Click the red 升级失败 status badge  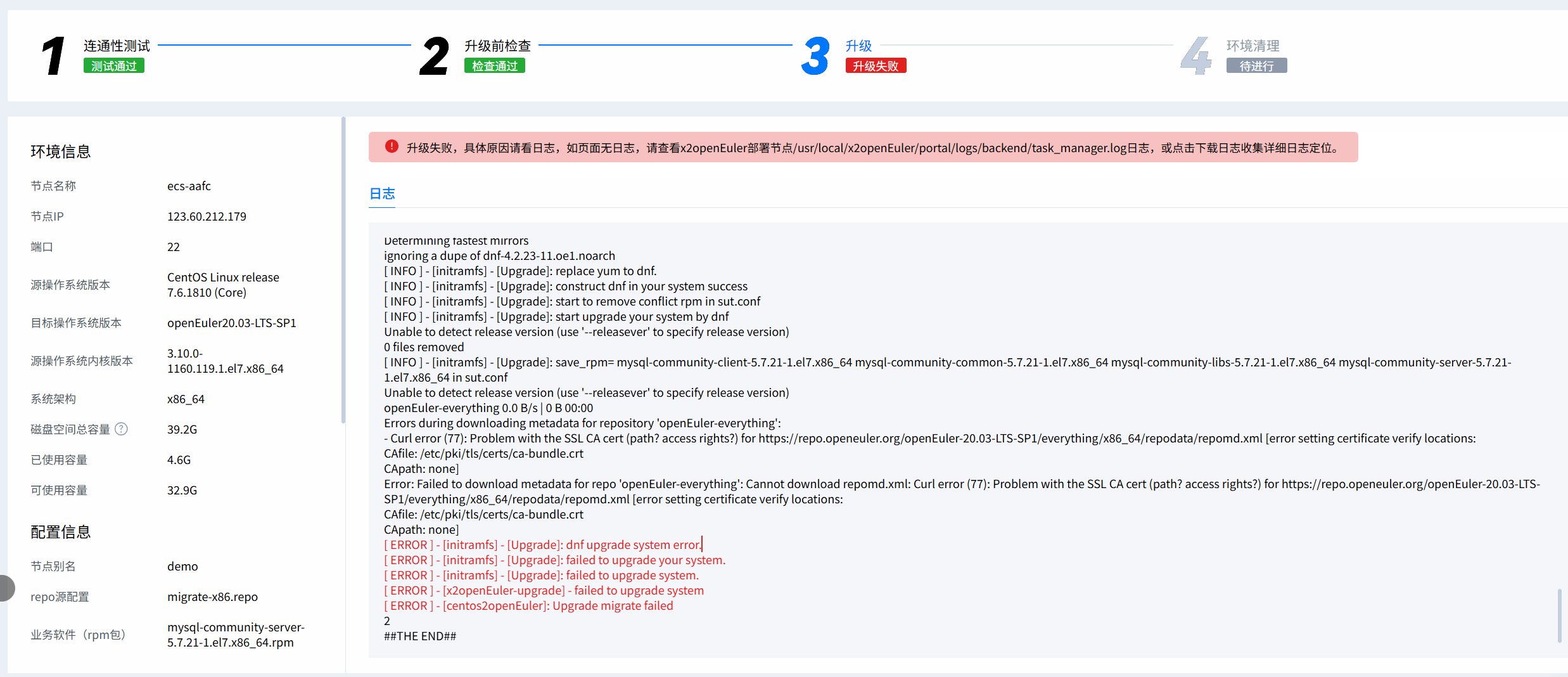click(876, 66)
